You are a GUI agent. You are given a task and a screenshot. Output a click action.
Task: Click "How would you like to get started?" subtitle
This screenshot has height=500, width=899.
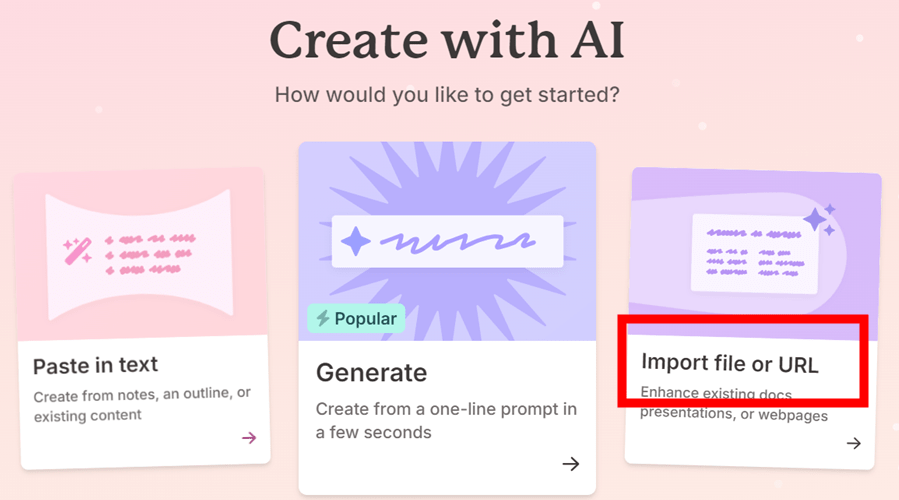tap(447, 96)
